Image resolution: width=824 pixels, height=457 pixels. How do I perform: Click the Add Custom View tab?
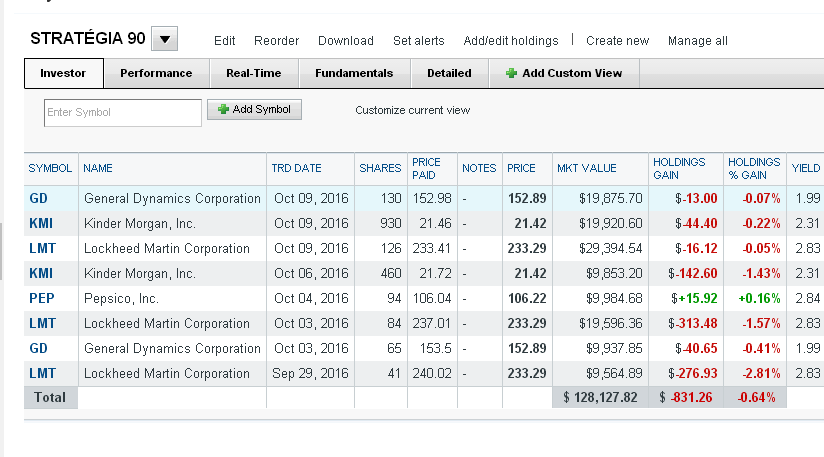click(x=564, y=73)
